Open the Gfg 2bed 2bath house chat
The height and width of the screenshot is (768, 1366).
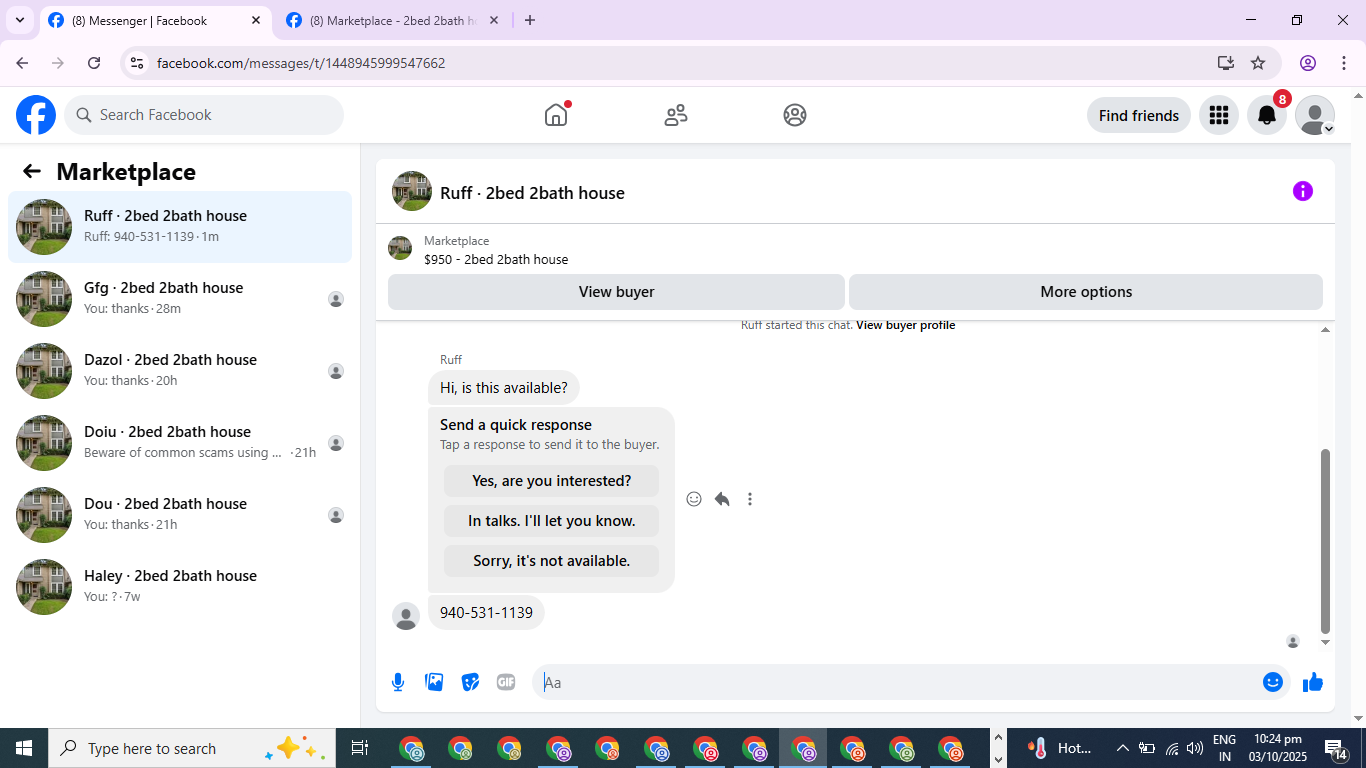(180, 299)
